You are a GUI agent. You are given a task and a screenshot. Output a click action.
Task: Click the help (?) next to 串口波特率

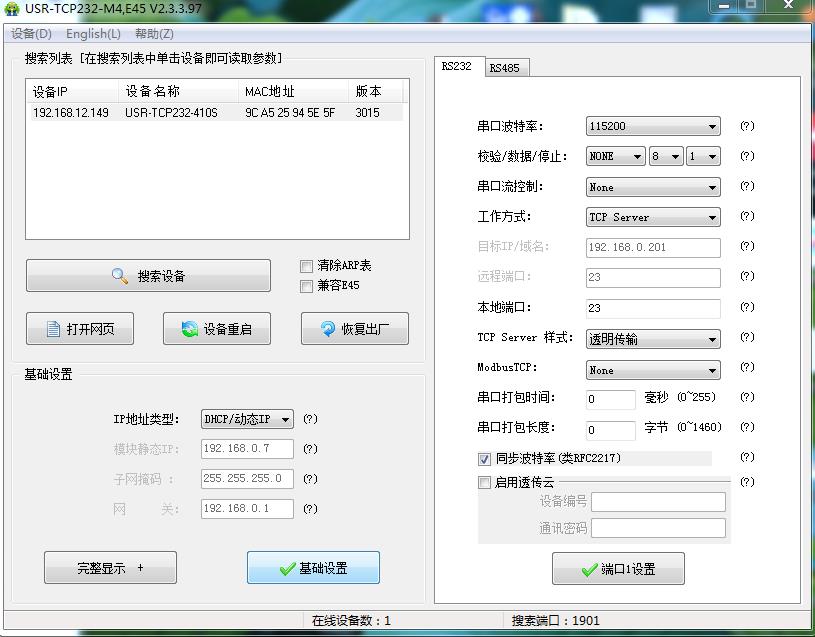(746, 127)
